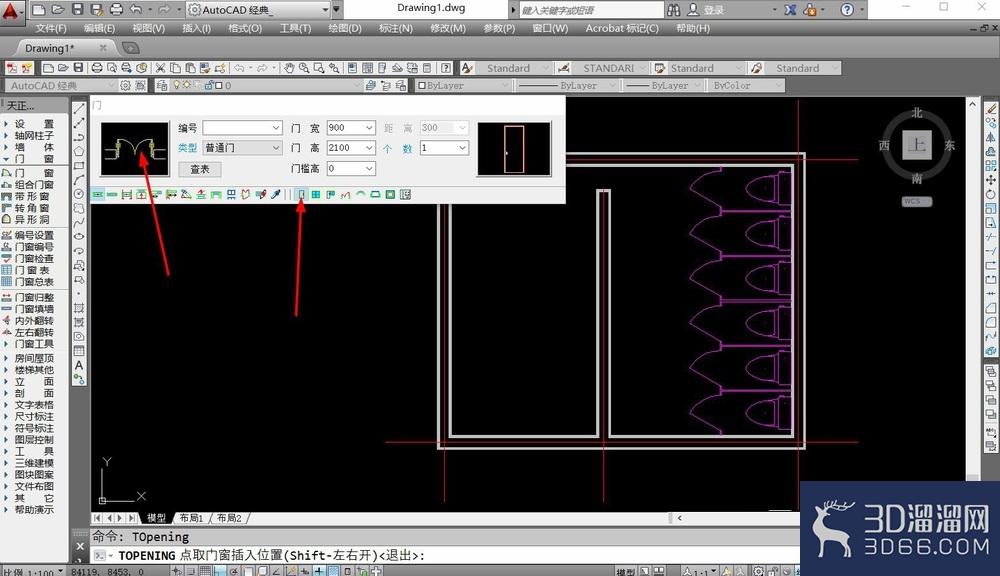This screenshot has height=576, width=1000.
Task: Click the AutoCAD application logo button
Action: click(11, 11)
